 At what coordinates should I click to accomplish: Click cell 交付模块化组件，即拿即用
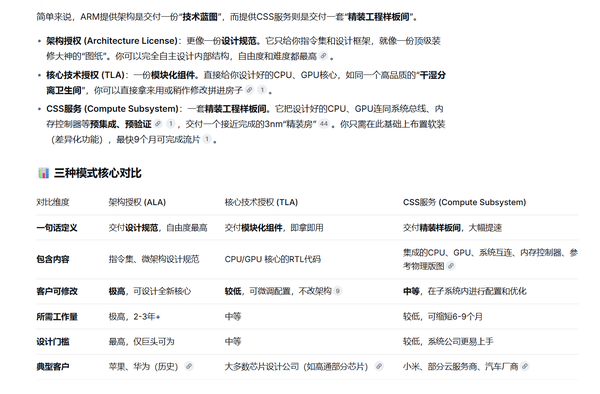pos(274,228)
